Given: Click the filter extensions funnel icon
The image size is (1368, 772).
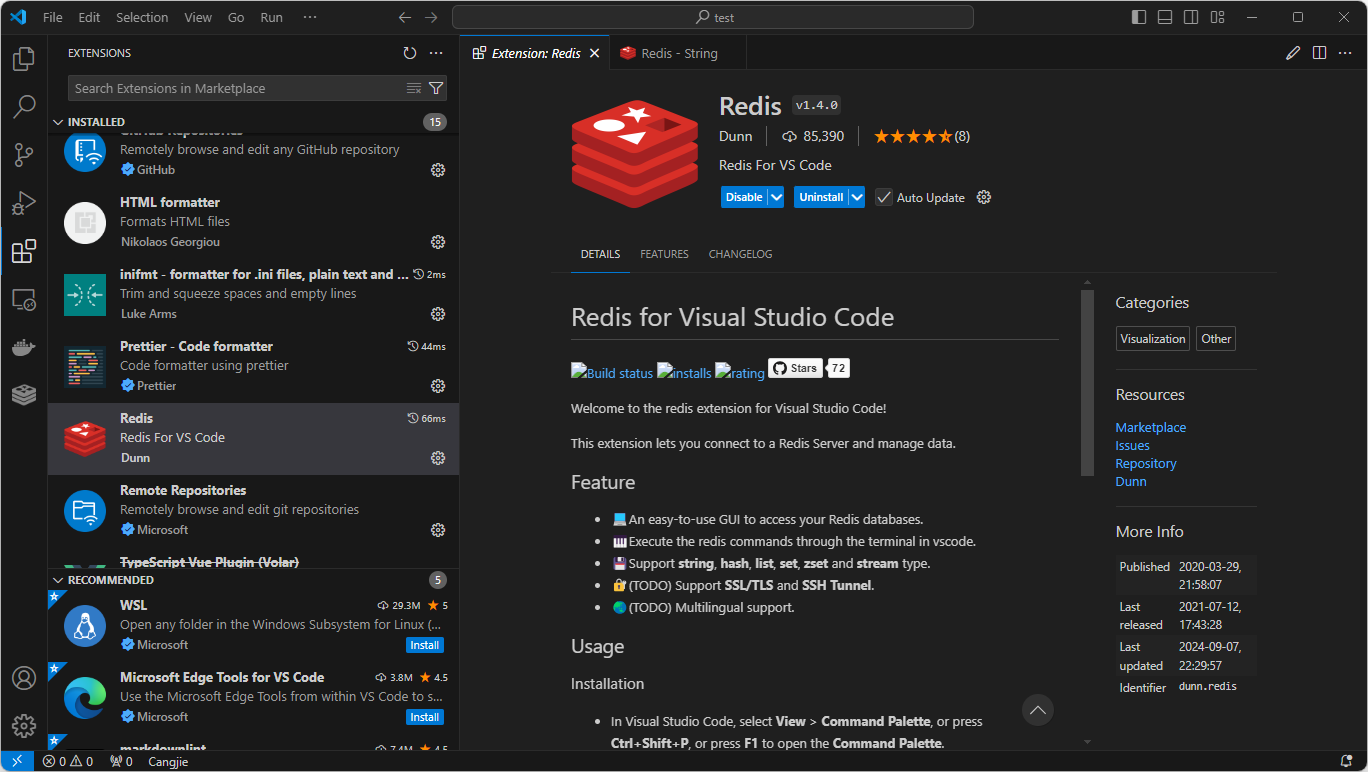Looking at the screenshot, I should point(436,88).
